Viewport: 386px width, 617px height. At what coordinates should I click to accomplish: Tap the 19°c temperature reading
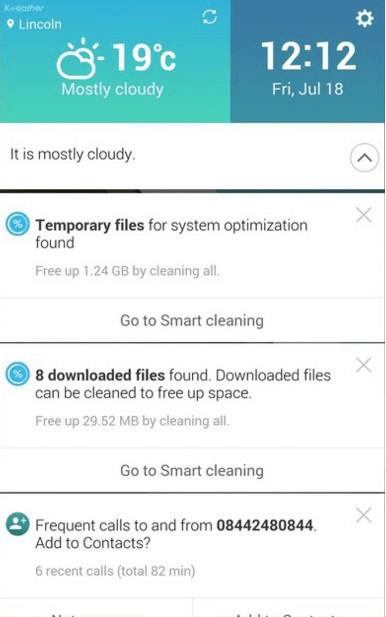[x=144, y=58]
